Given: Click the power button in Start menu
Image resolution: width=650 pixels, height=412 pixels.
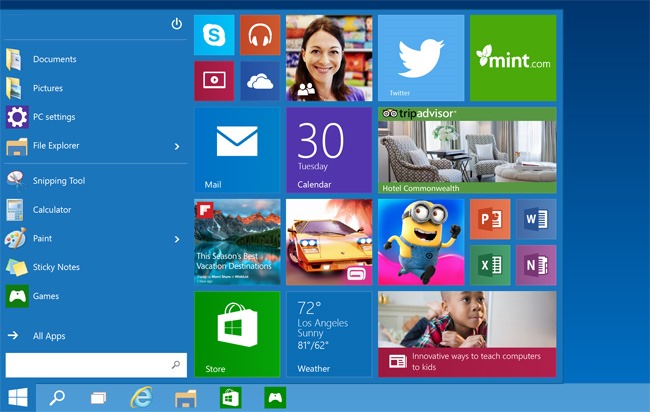Looking at the screenshot, I should (177, 24).
